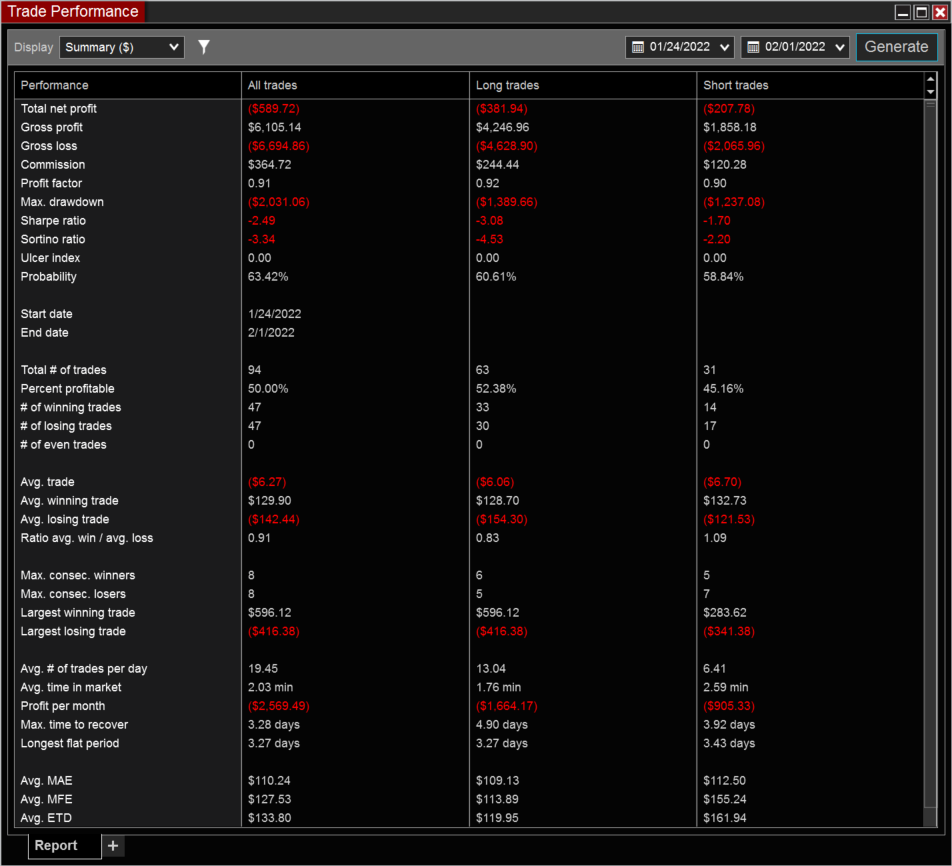Click Short trades largest losing ($341.38)
This screenshot has width=952, height=866.
tap(729, 632)
